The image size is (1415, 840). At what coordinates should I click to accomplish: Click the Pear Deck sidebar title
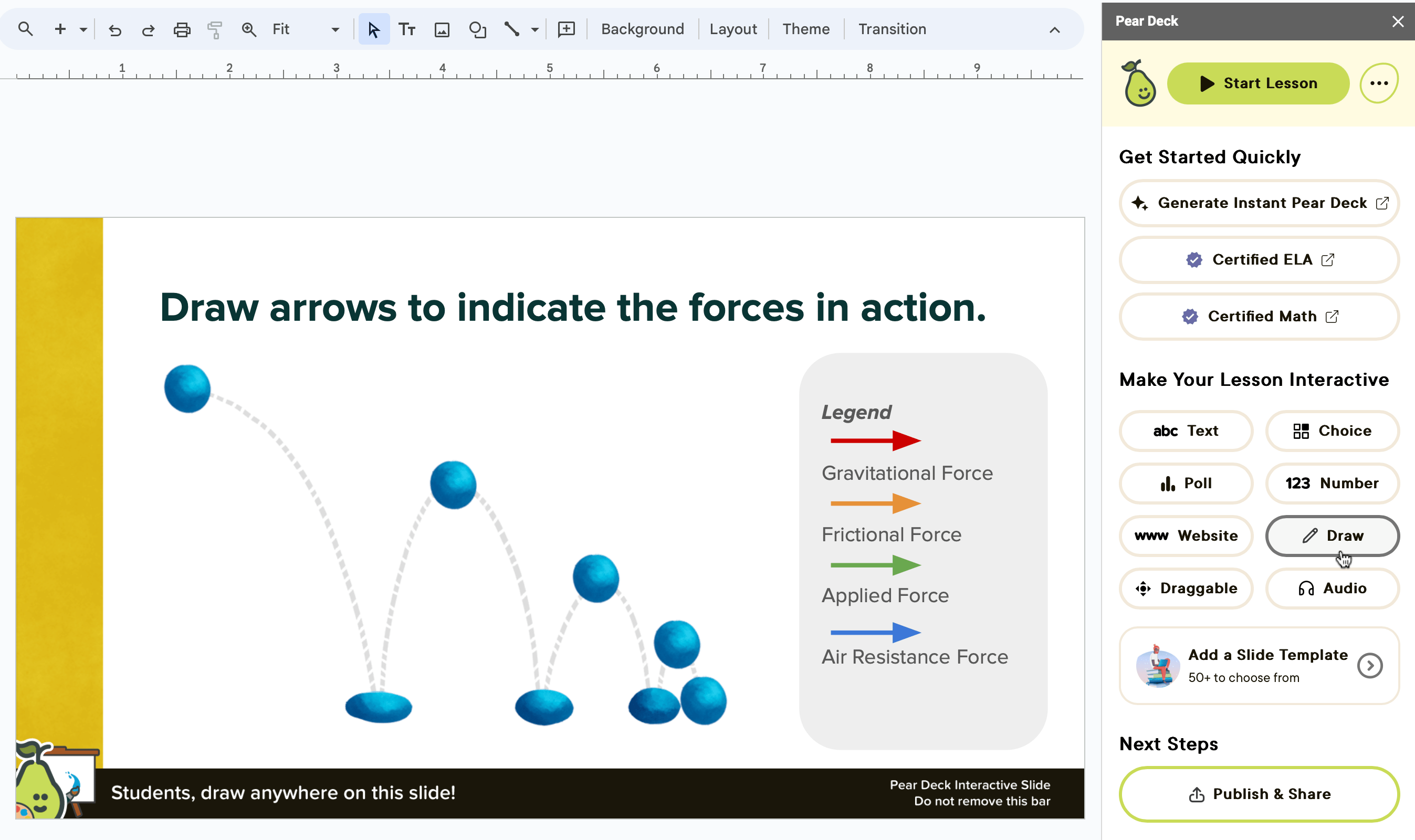point(1146,21)
